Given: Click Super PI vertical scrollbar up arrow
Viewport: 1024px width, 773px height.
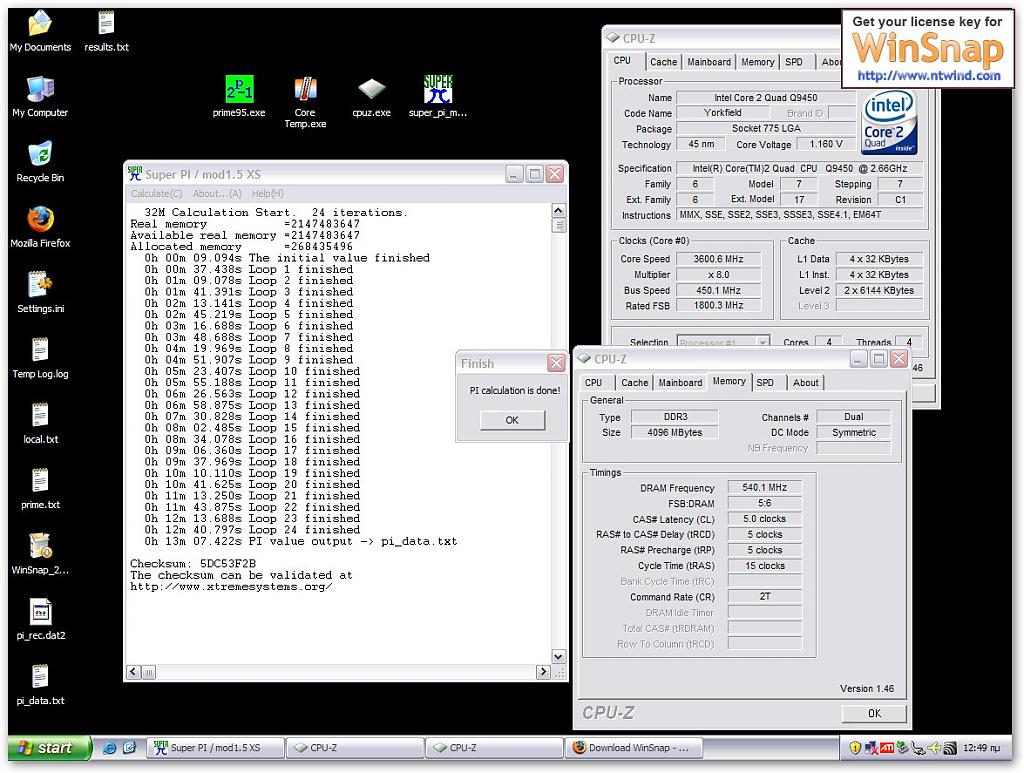Looking at the screenshot, I should pyautogui.click(x=558, y=210).
